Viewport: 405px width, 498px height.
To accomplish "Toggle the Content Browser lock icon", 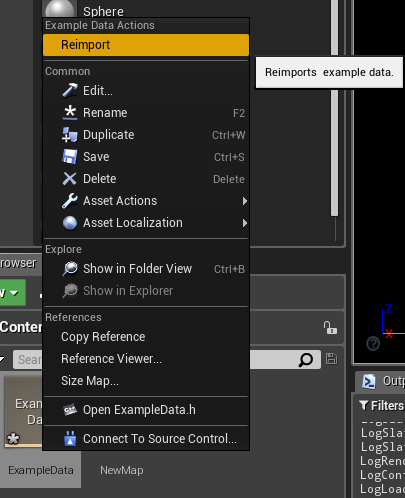I will [330, 328].
